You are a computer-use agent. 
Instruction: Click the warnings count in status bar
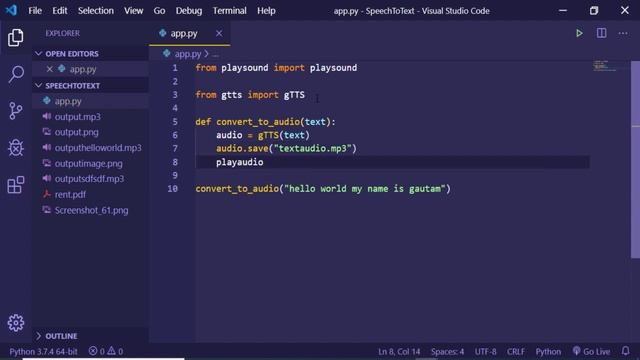(x=115, y=351)
